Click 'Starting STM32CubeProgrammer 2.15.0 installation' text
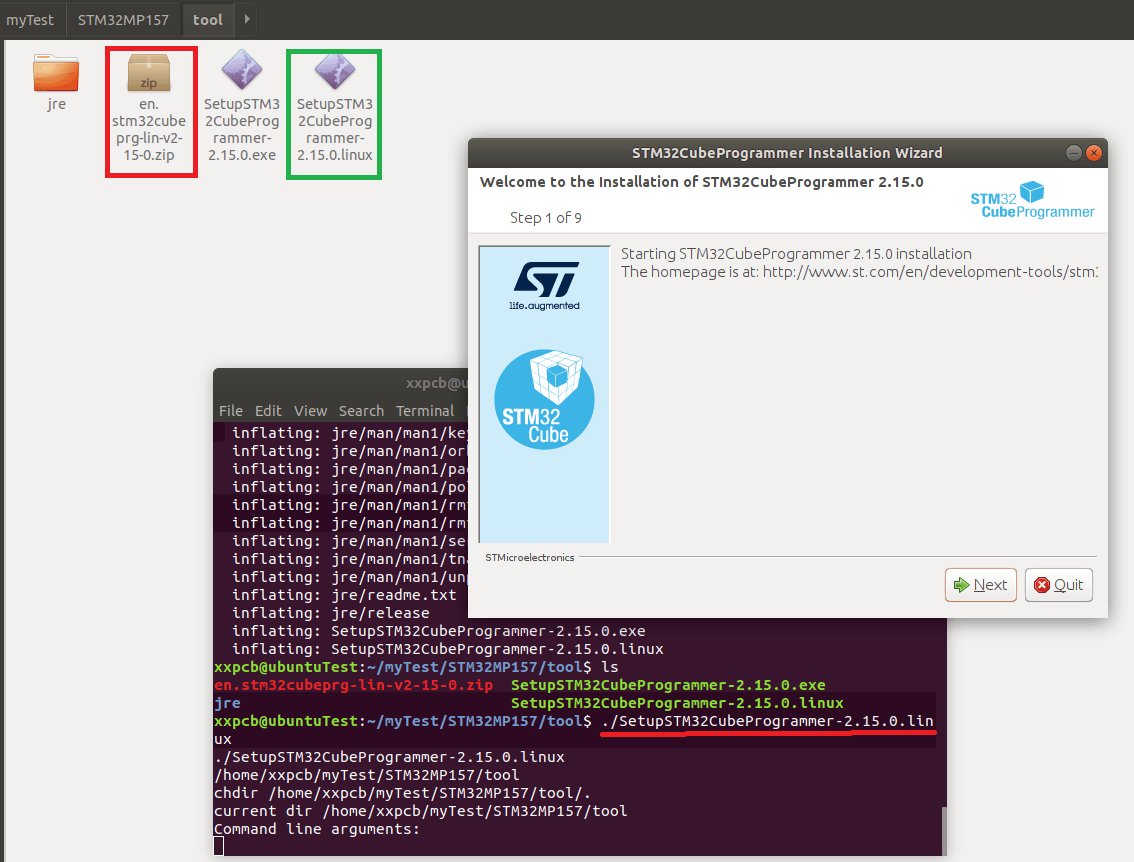The image size is (1134, 862). coord(796,254)
